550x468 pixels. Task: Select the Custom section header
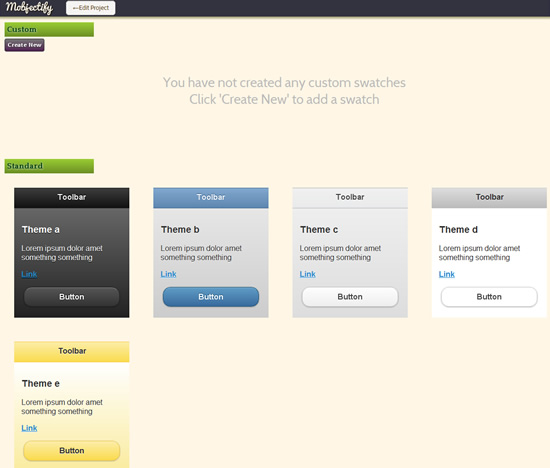pyautogui.click(x=49, y=29)
